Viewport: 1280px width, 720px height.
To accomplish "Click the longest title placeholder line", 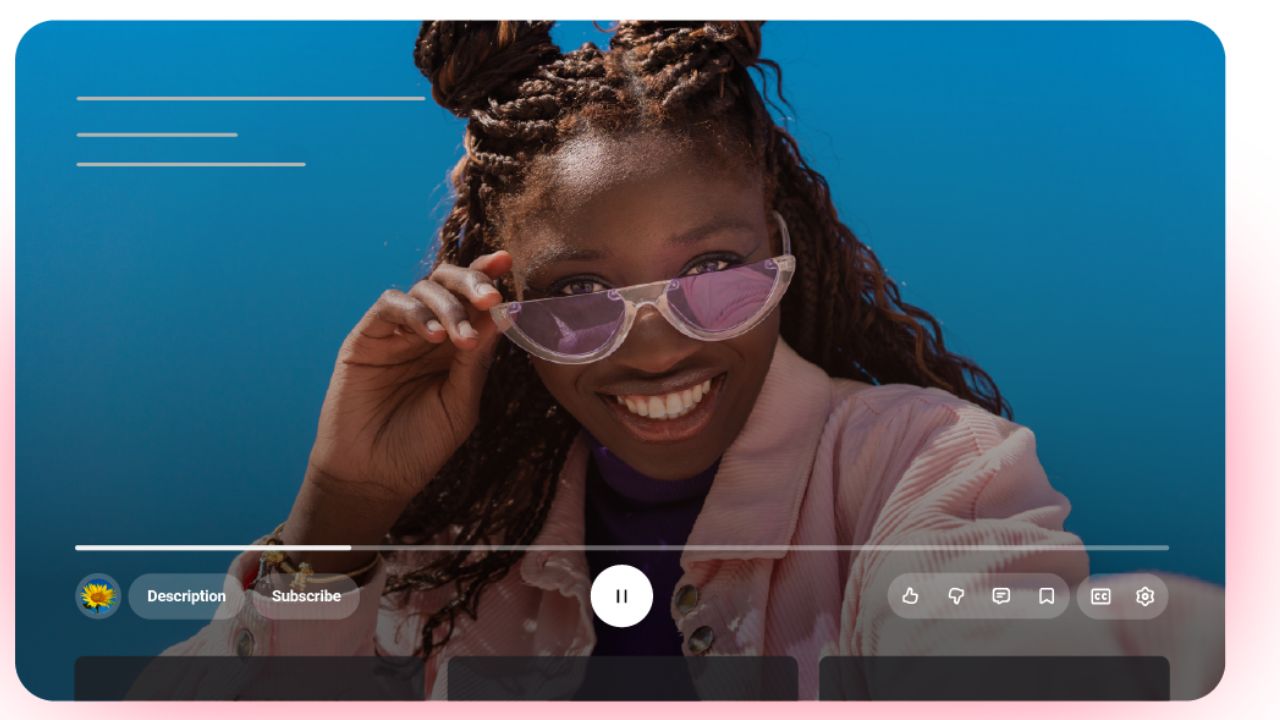I will click(x=251, y=98).
